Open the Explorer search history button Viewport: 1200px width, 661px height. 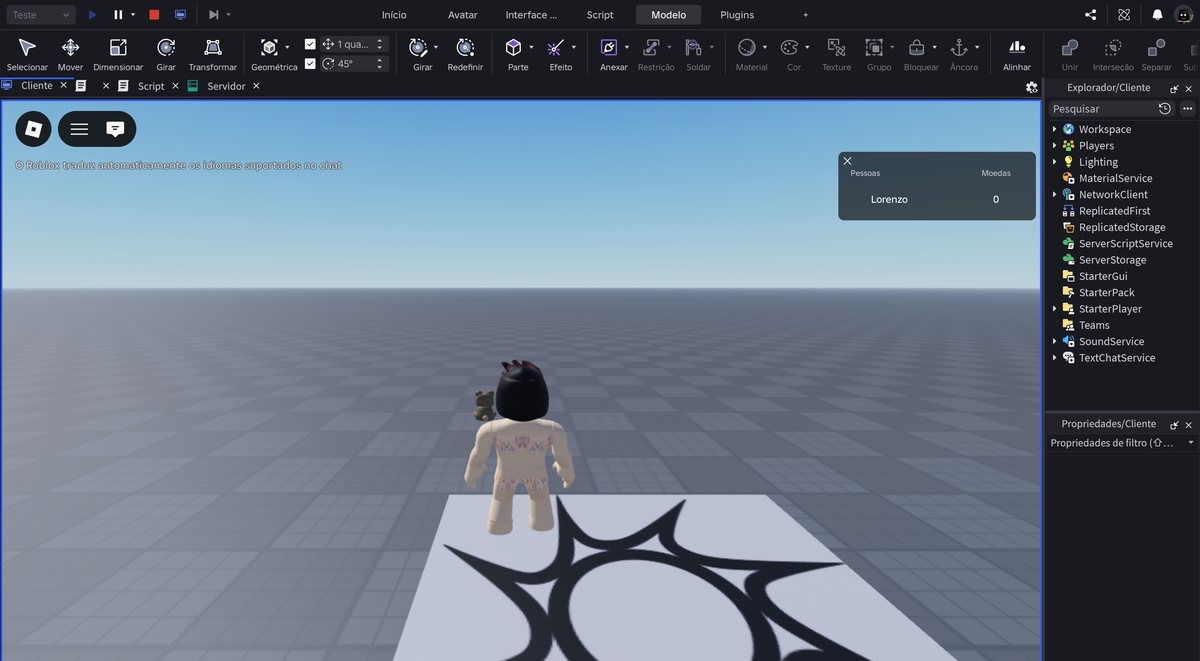[x=1165, y=108]
